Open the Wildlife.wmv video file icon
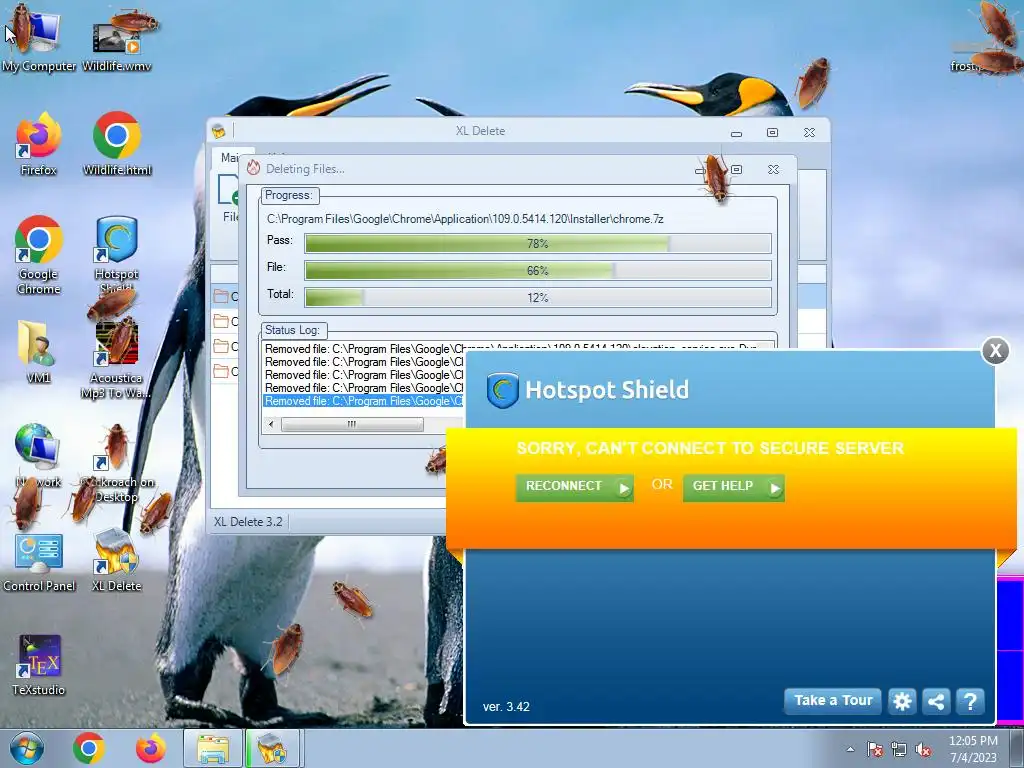Viewport: 1024px width, 768px height. pos(117,39)
